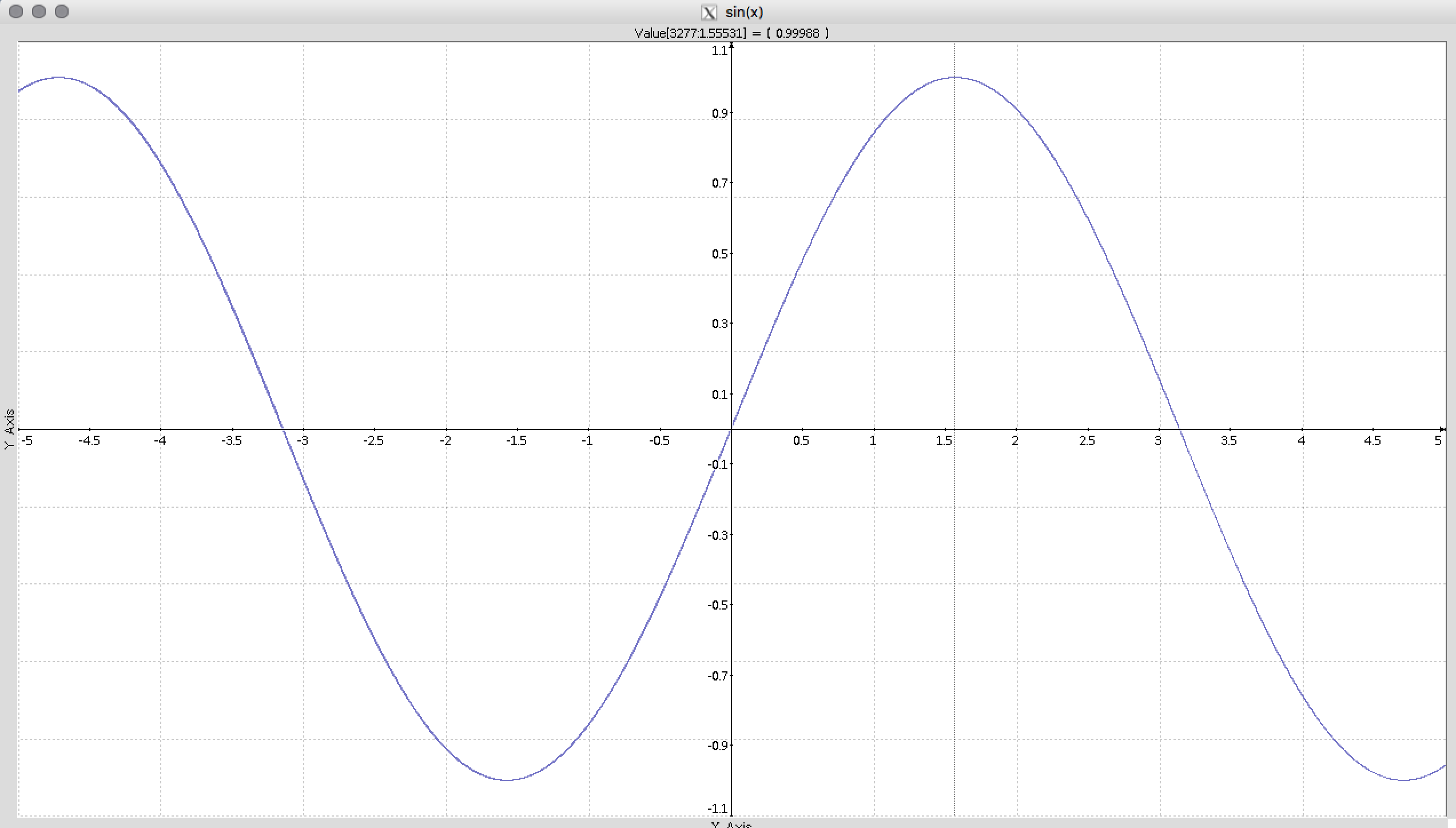Click the -0.9 tick label on vertical axis
Image resolution: width=1456 pixels, height=828 pixels.
718,746
